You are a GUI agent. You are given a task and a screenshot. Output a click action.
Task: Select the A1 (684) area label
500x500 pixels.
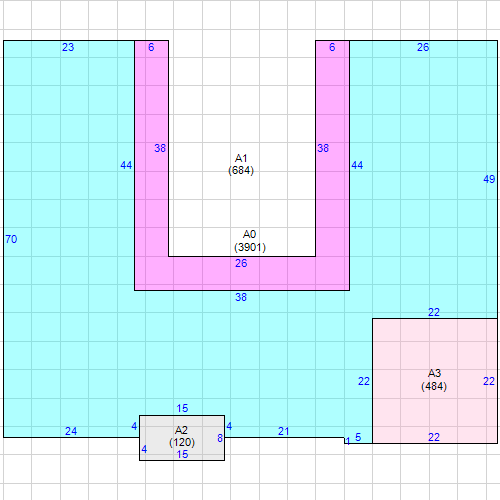[x=241, y=164]
